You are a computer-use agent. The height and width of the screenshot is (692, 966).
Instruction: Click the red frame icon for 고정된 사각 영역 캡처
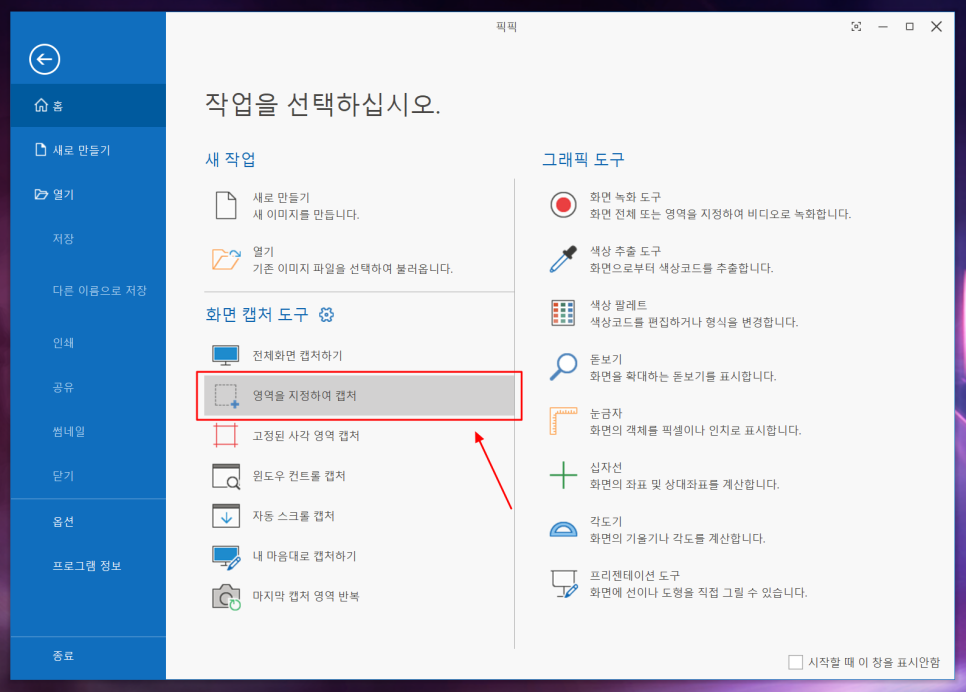[x=225, y=435]
